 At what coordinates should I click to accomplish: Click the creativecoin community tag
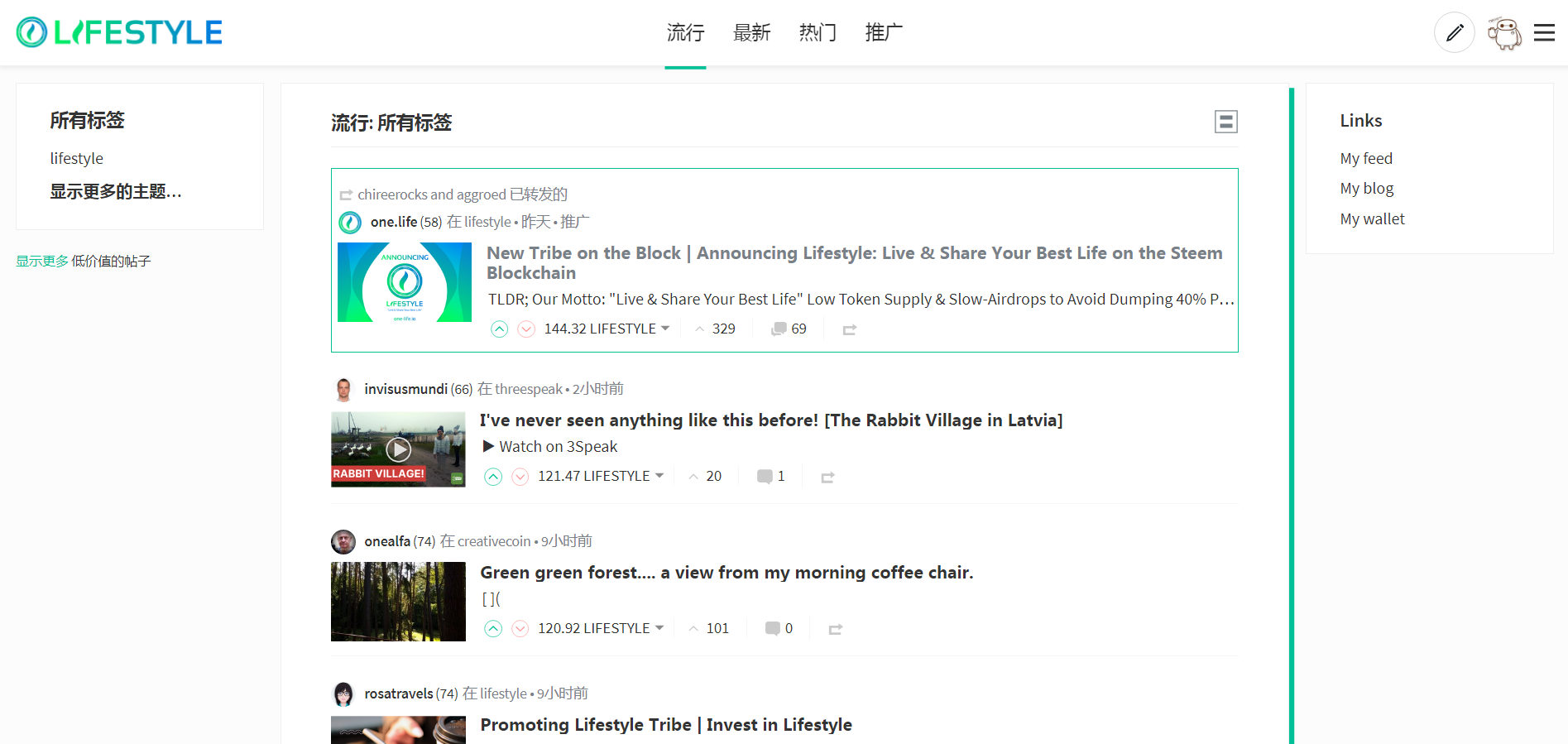(x=494, y=542)
